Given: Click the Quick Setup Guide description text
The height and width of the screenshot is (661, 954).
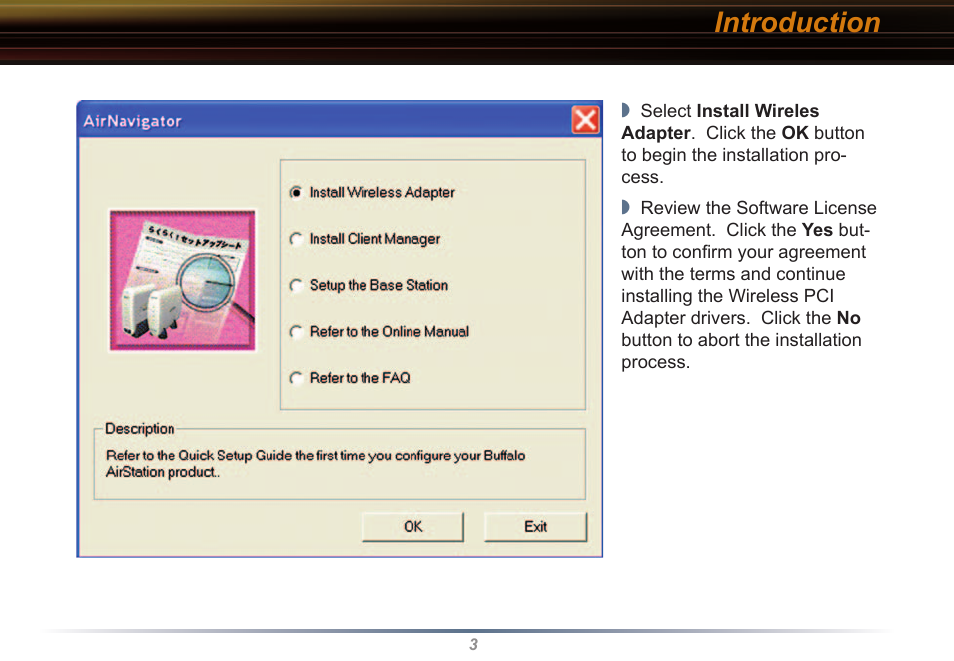Looking at the screenshot, I should coord(315,464).
